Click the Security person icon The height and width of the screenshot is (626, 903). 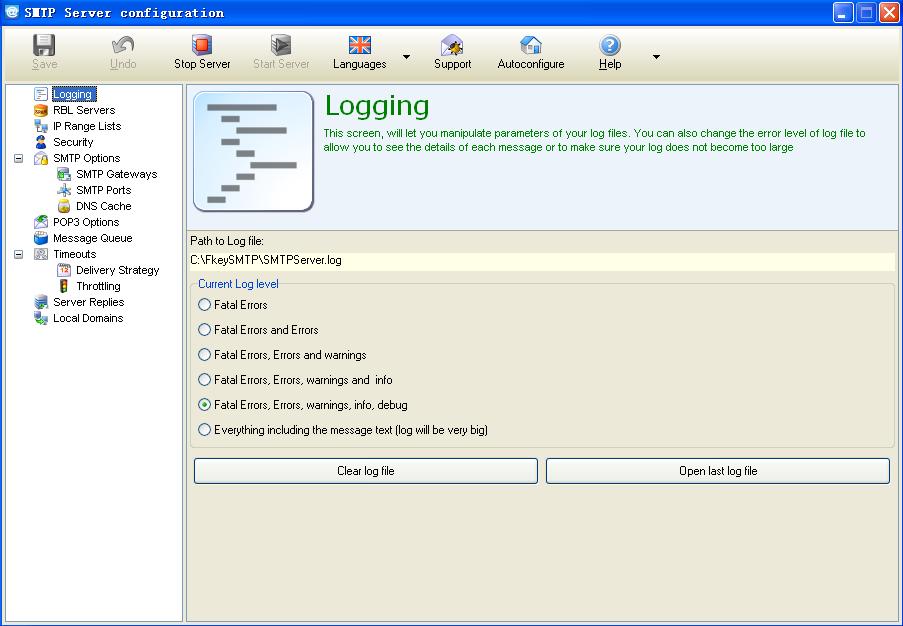40,142
